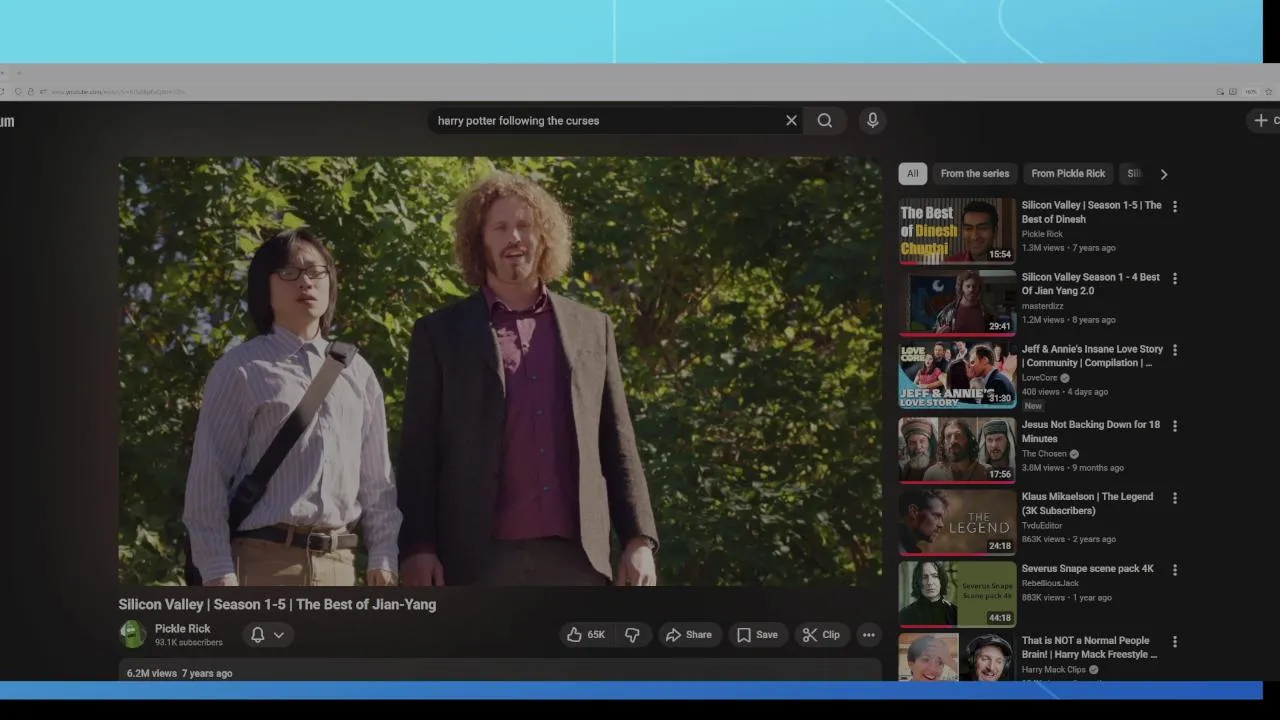Viewport: 1280px width, 720px height.
Task: Open options for Jian Yang 2.0 video
Action: tap(1175, 279)
